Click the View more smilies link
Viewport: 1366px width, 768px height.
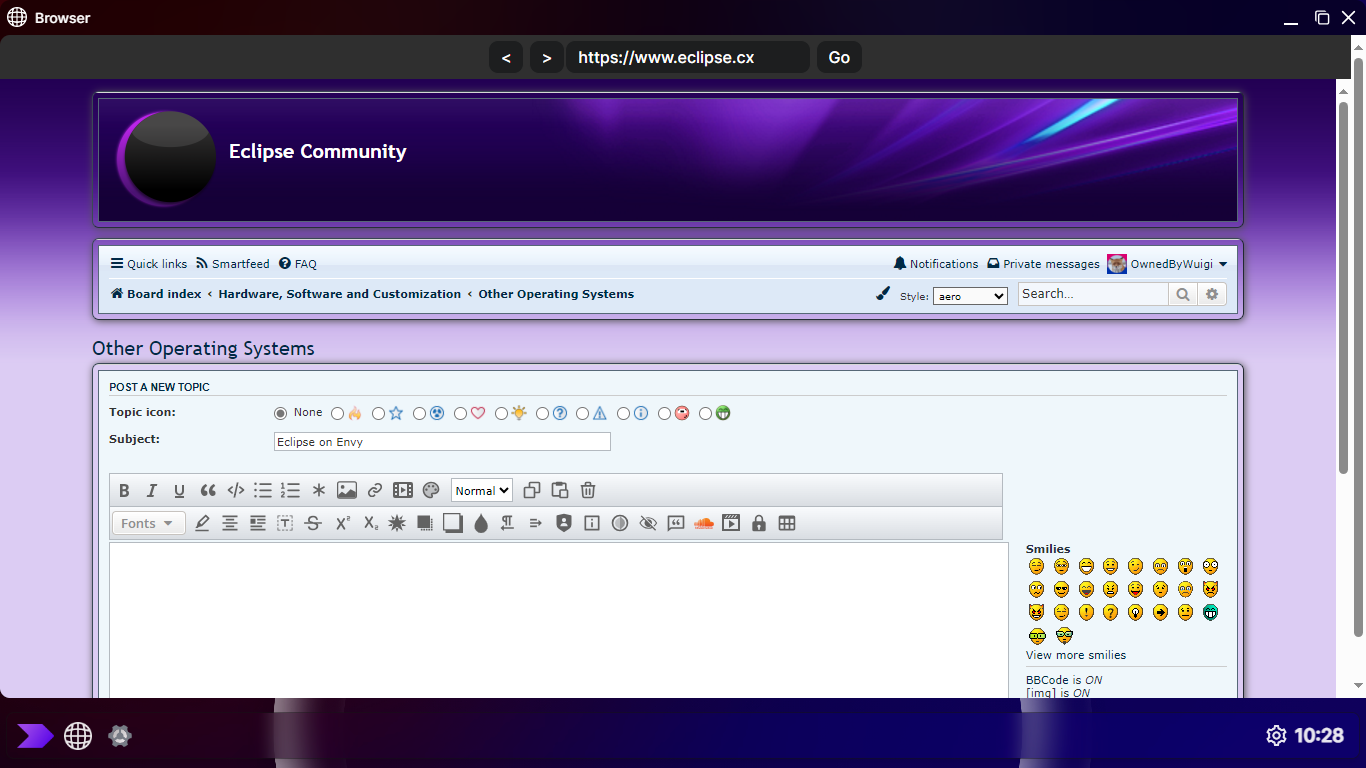(x=1075, y=655)
